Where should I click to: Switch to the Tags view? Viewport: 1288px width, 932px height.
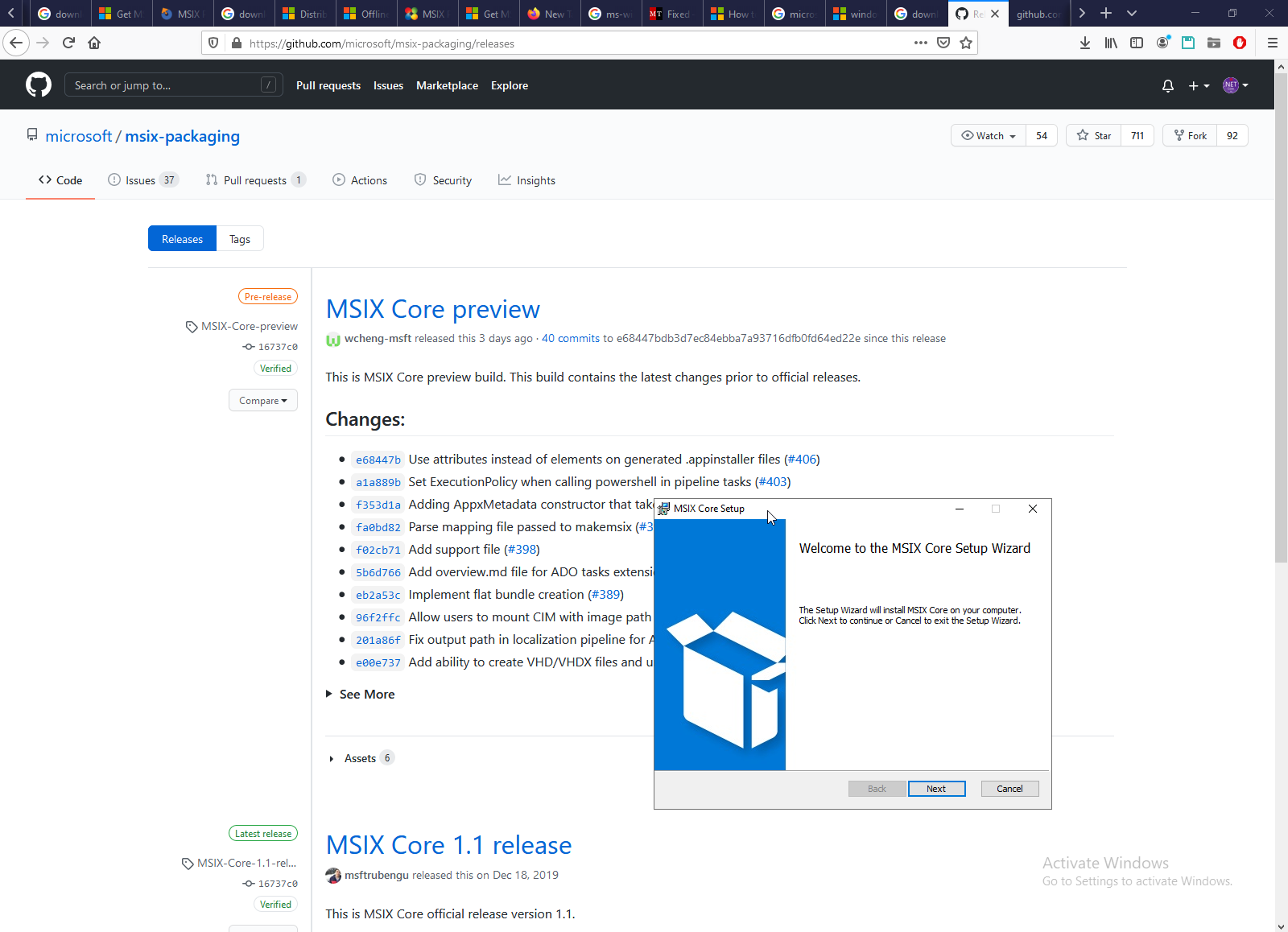(x=240, y=239)
